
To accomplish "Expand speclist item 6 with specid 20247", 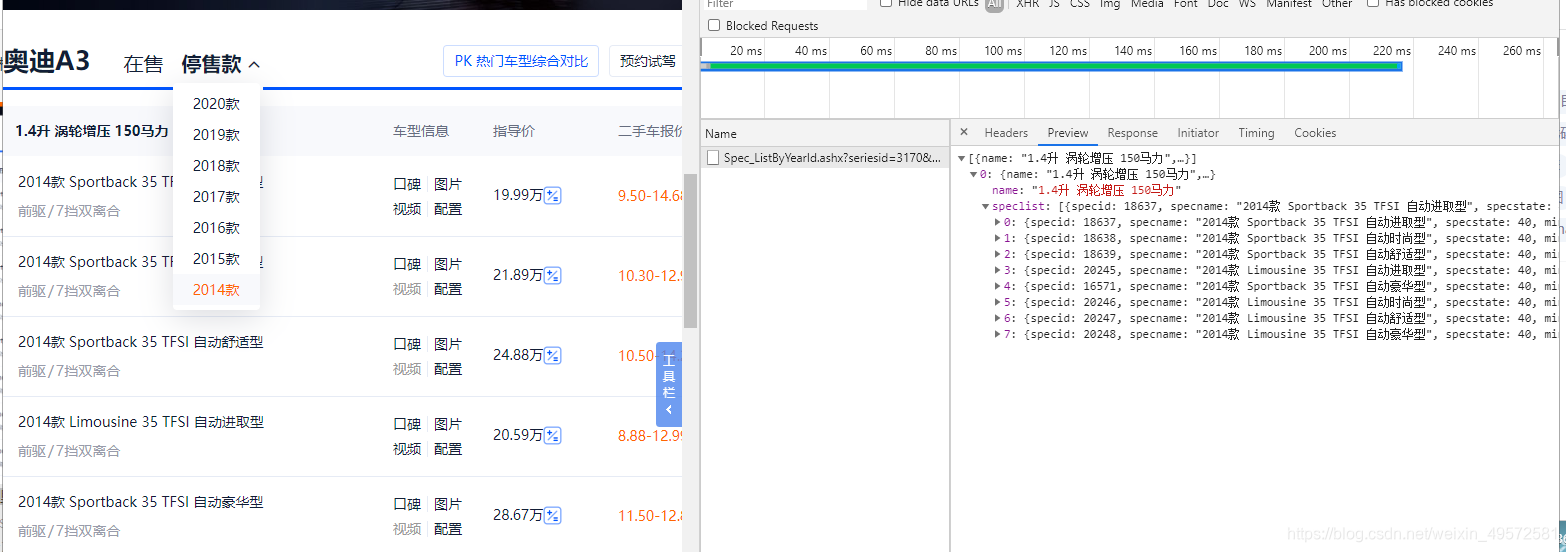I will pos(998,318).
